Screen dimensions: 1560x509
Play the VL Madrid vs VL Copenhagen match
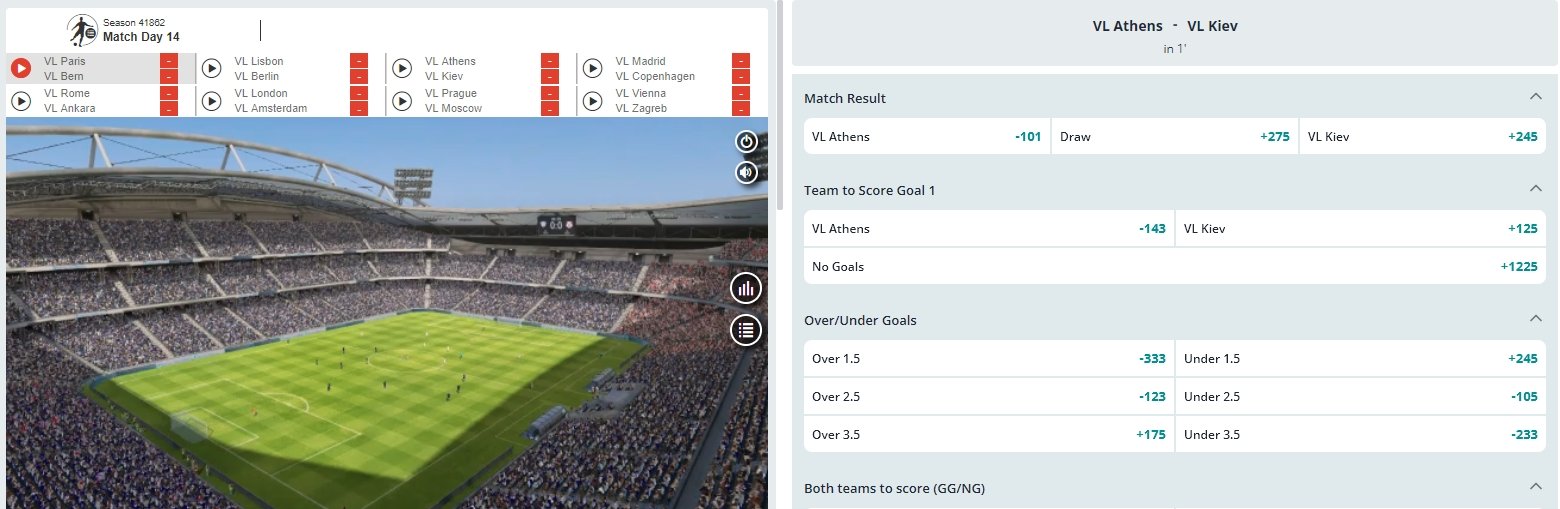click(593, 68)
